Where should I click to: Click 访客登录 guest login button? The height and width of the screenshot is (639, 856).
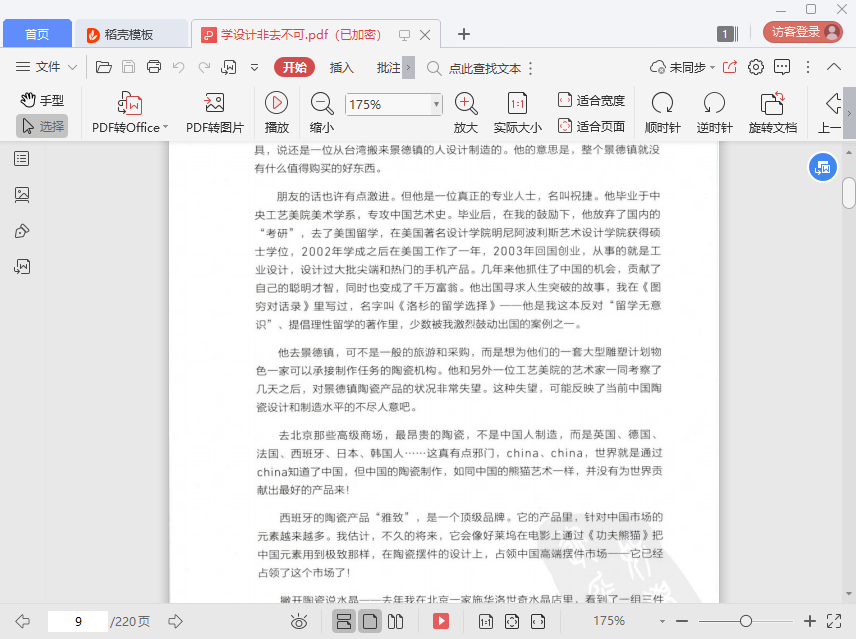[x=802, y=32]
